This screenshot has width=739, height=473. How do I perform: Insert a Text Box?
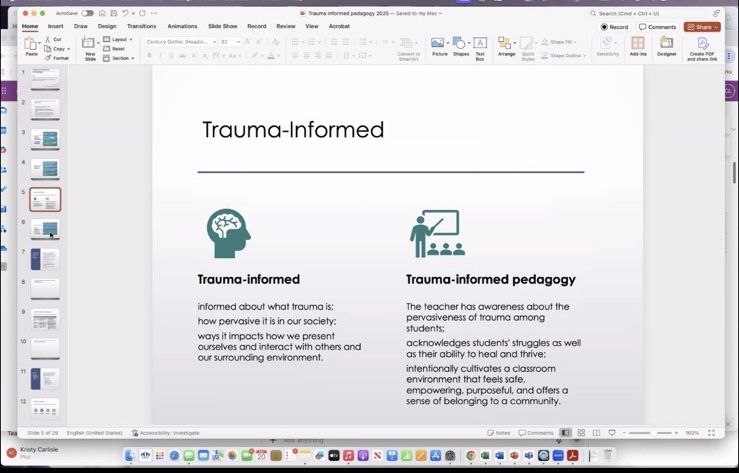[x=480, y=45]
